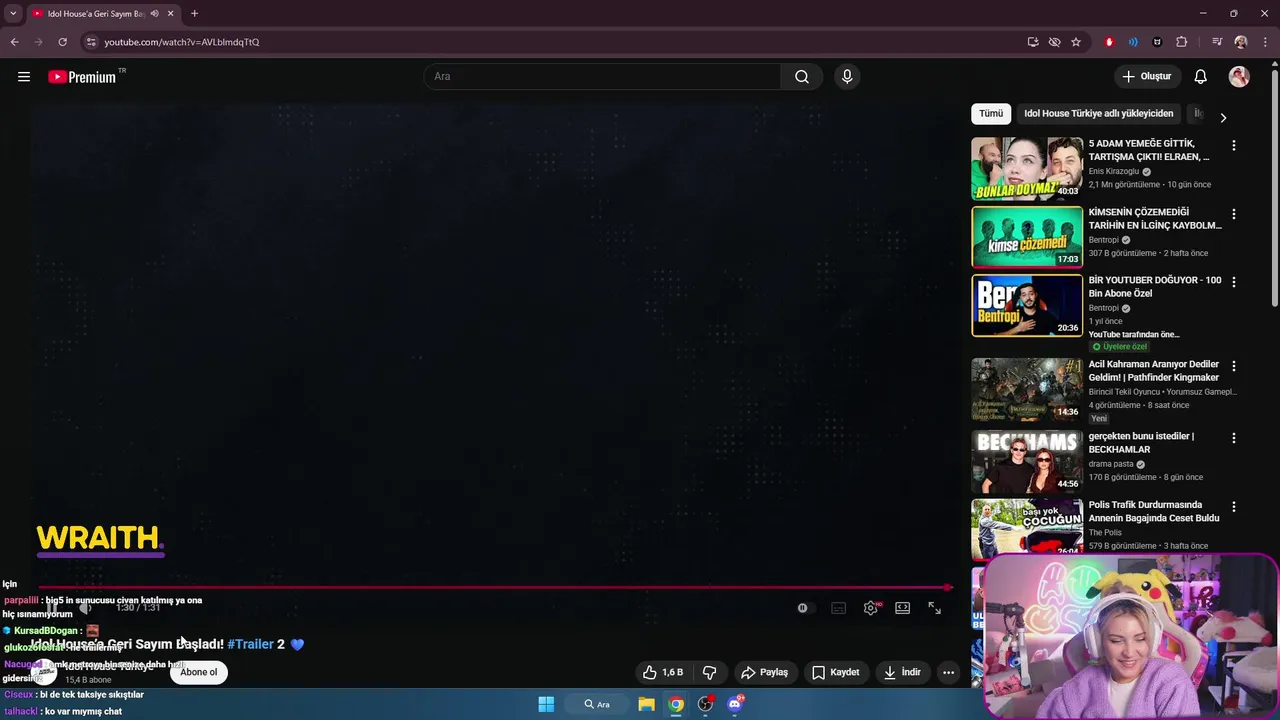Open Polis Trafik Durdurmasında video title
The height and width of the screenshot is (720, 1280).
(x=1153, y=512)
